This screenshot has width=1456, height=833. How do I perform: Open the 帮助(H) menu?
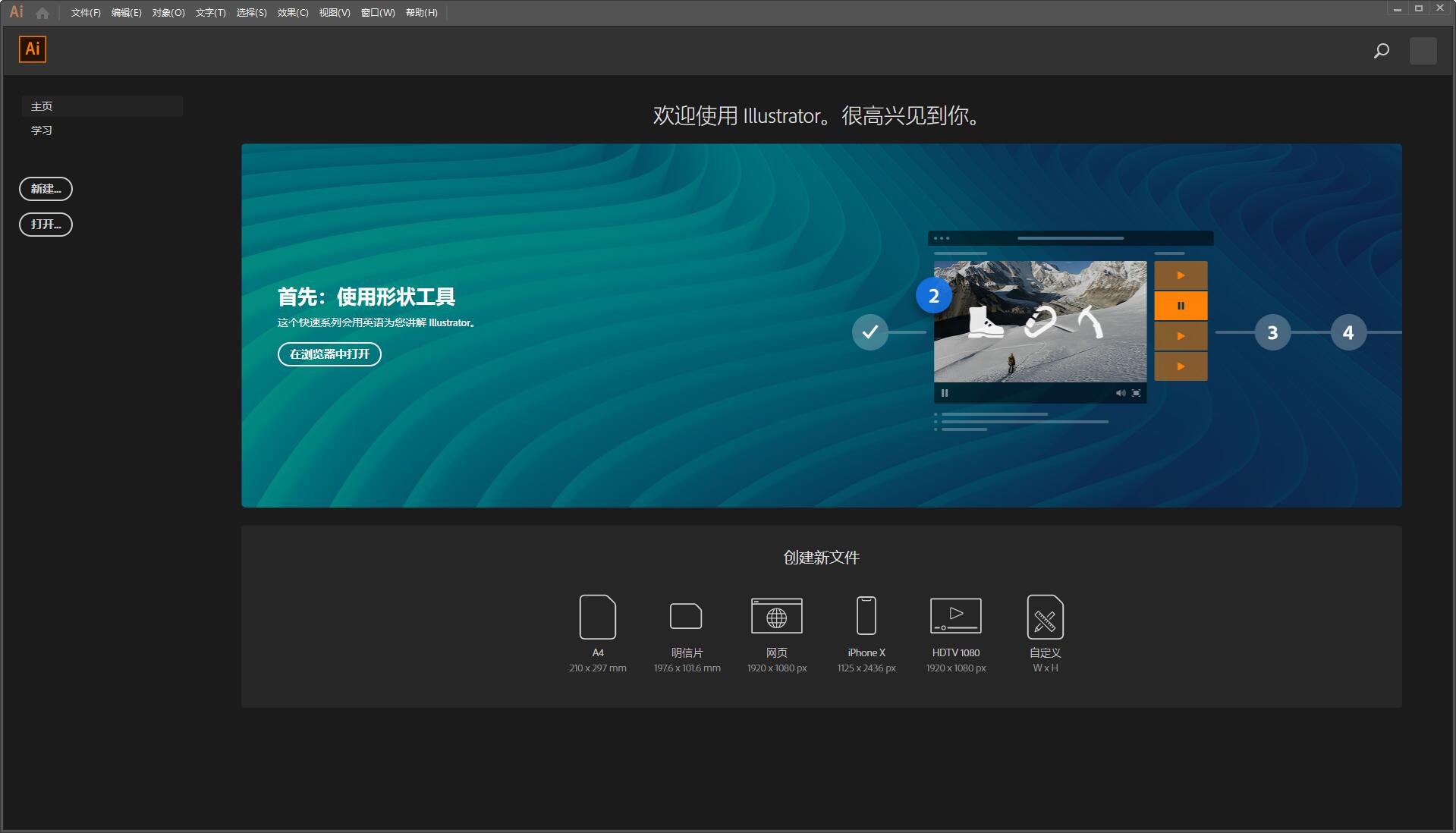[x=422, y=13]
